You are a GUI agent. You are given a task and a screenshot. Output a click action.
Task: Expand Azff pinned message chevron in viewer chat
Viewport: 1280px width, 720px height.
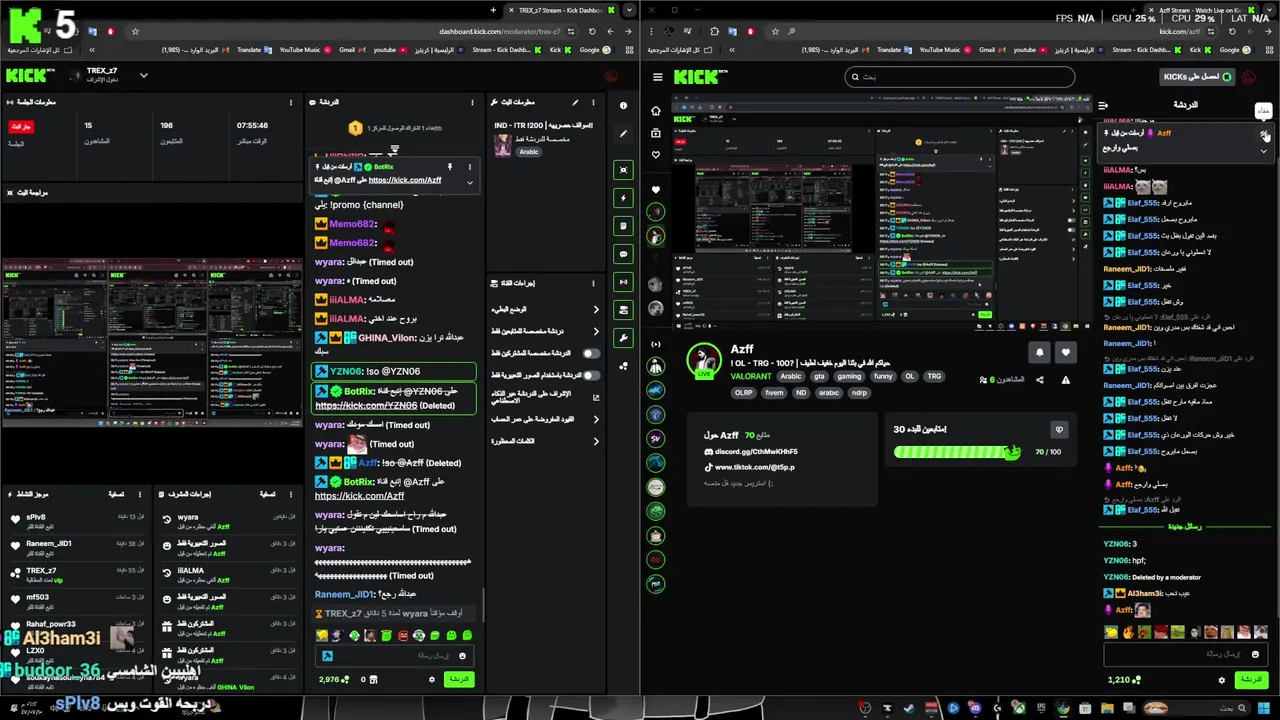click(x=1264, y=151)
